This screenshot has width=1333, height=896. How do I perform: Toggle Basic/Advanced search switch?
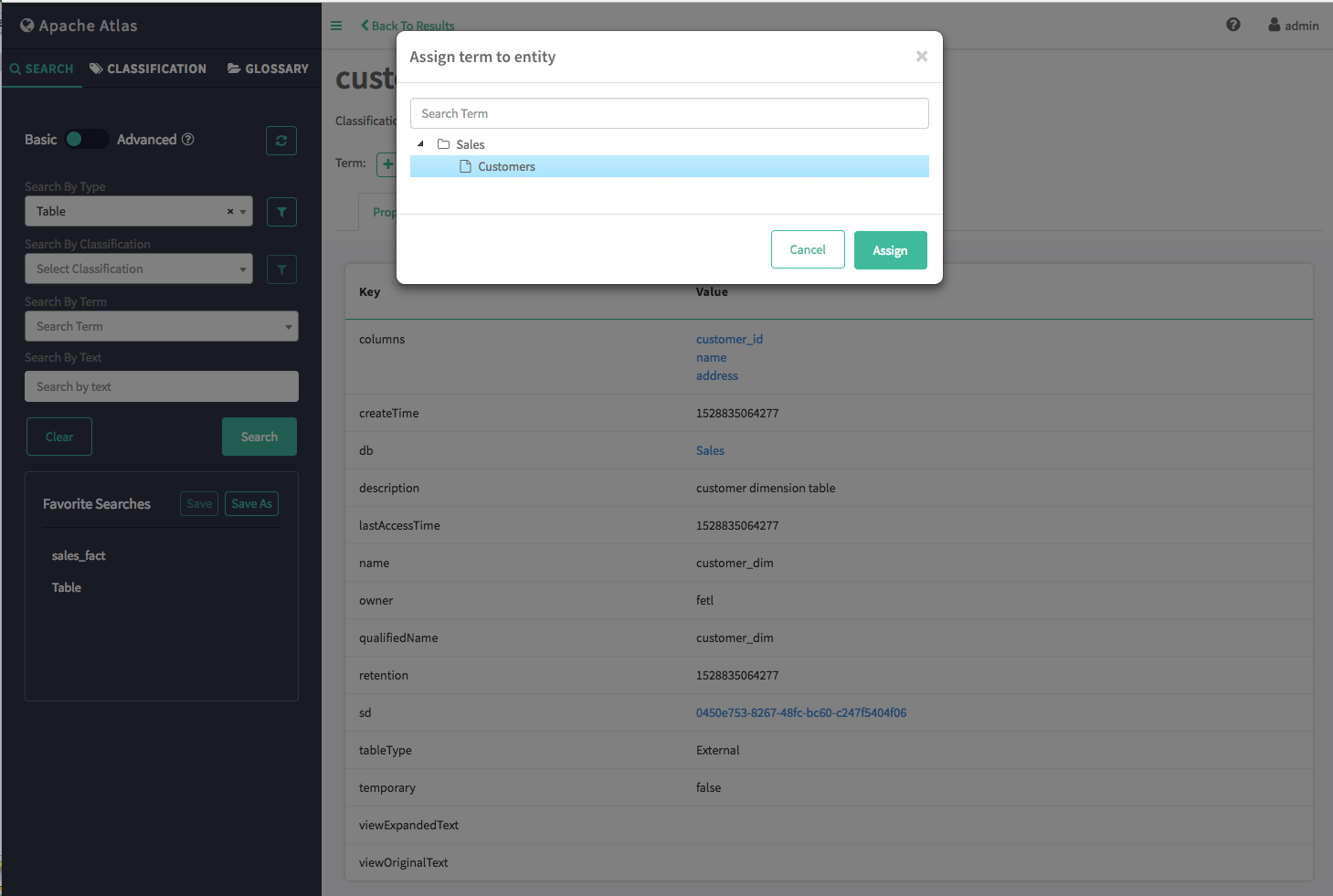click(87, 139)
